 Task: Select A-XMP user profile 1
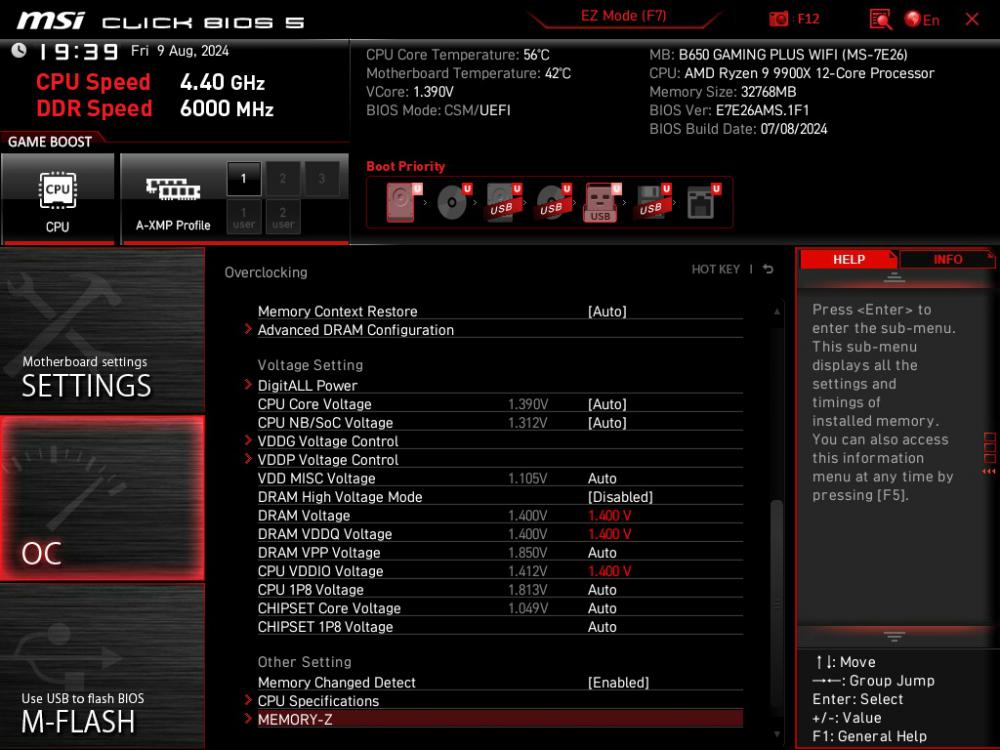tap(244, 217)
